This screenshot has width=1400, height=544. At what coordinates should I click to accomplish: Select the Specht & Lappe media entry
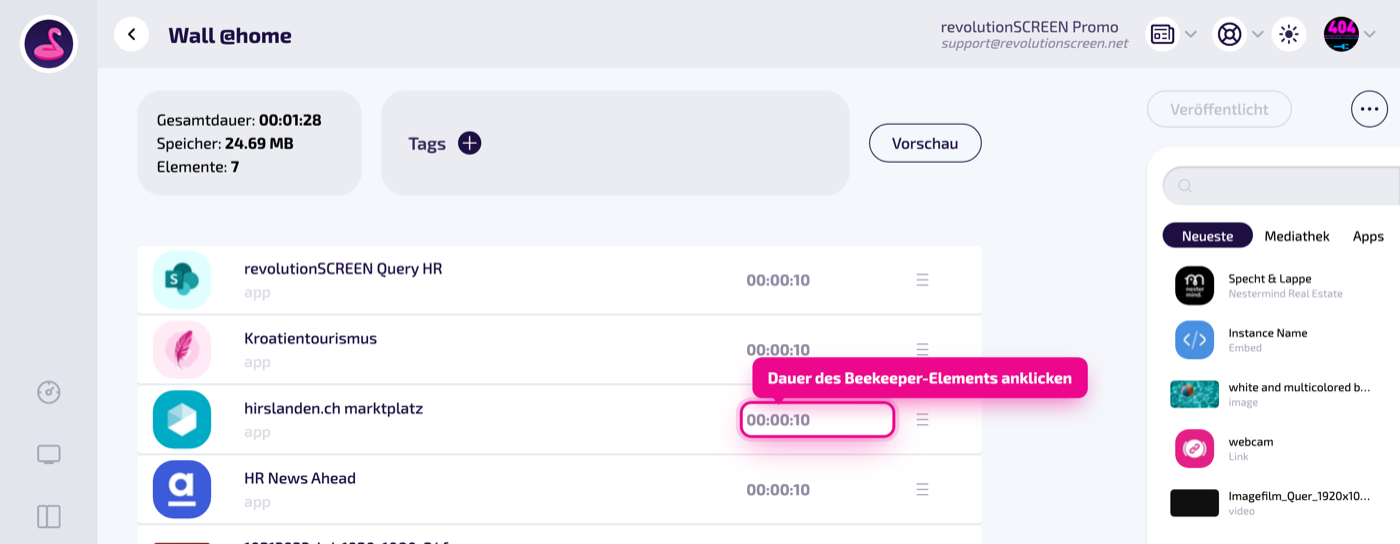tap(1270, 279)
